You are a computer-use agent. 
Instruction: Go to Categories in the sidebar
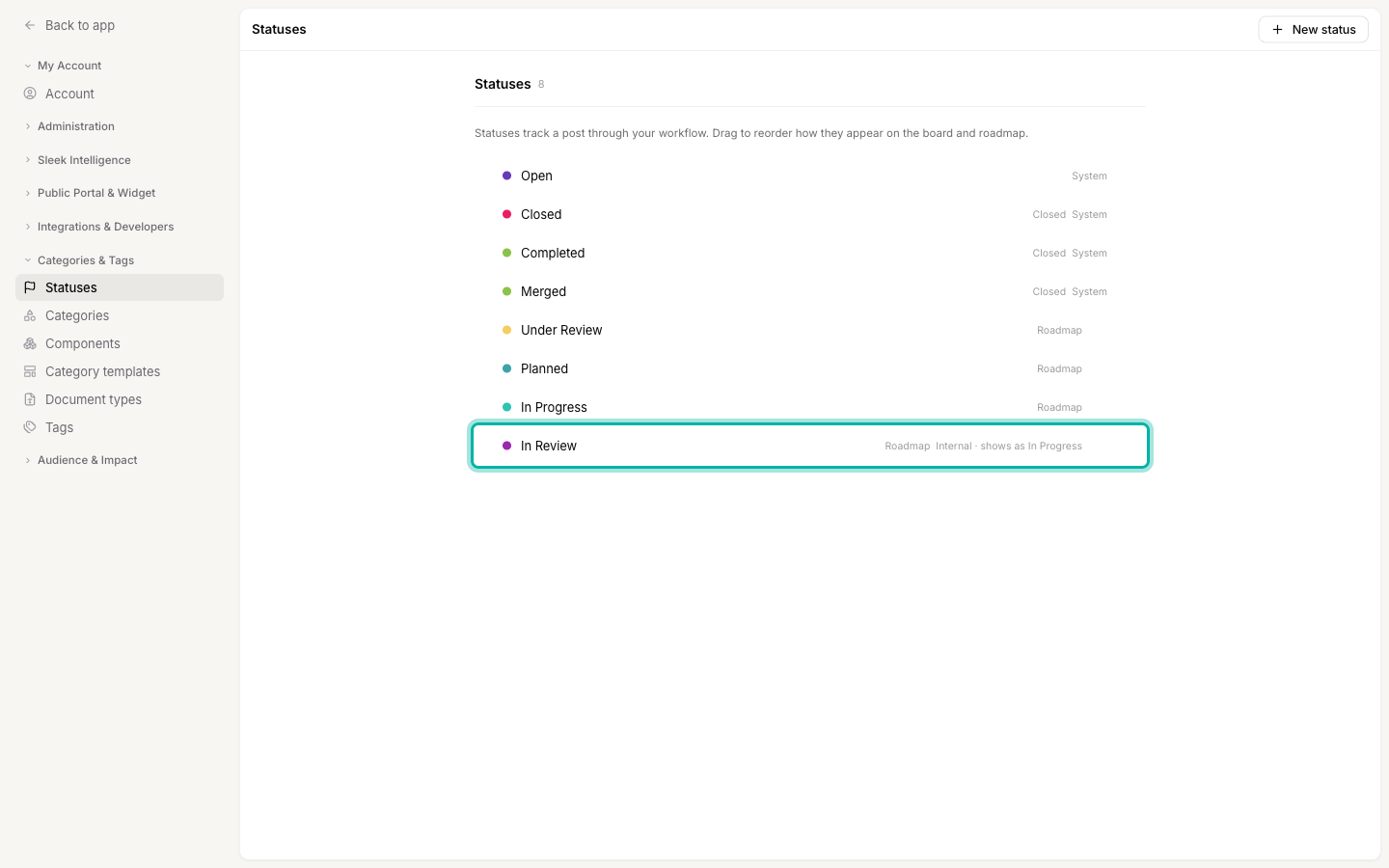pos(120,315)
